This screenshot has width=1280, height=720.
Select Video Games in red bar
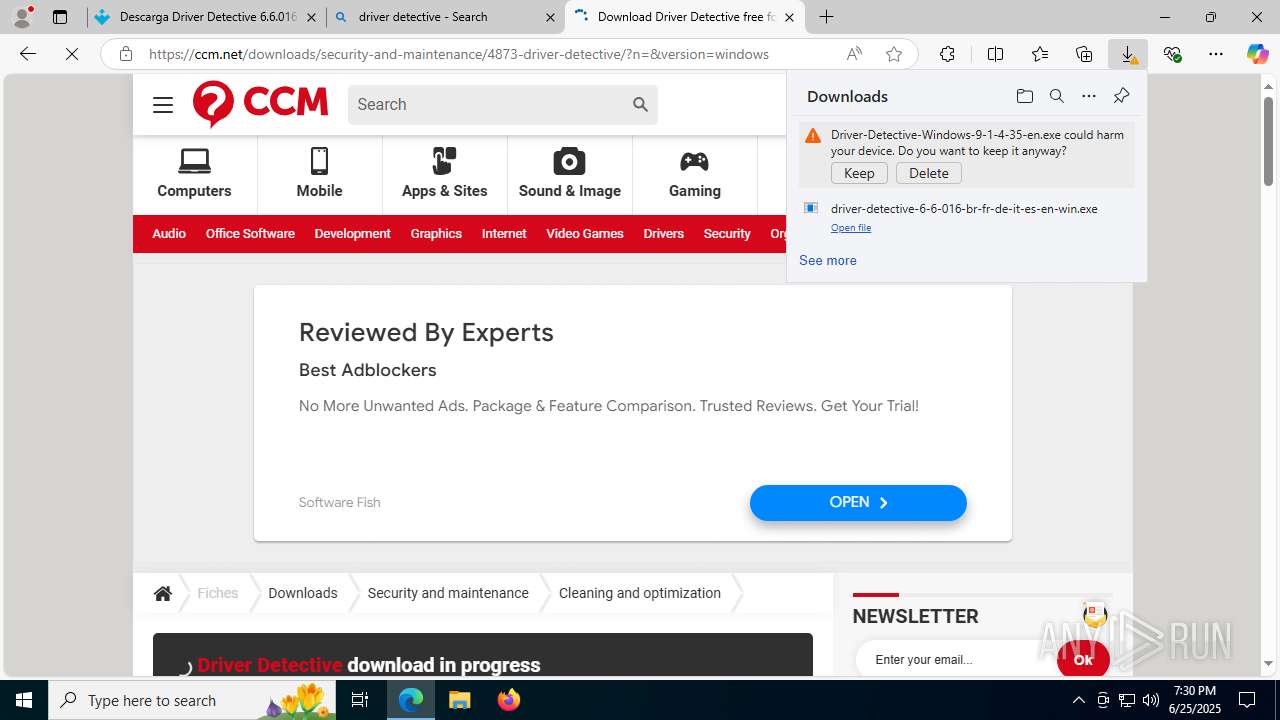585,234
